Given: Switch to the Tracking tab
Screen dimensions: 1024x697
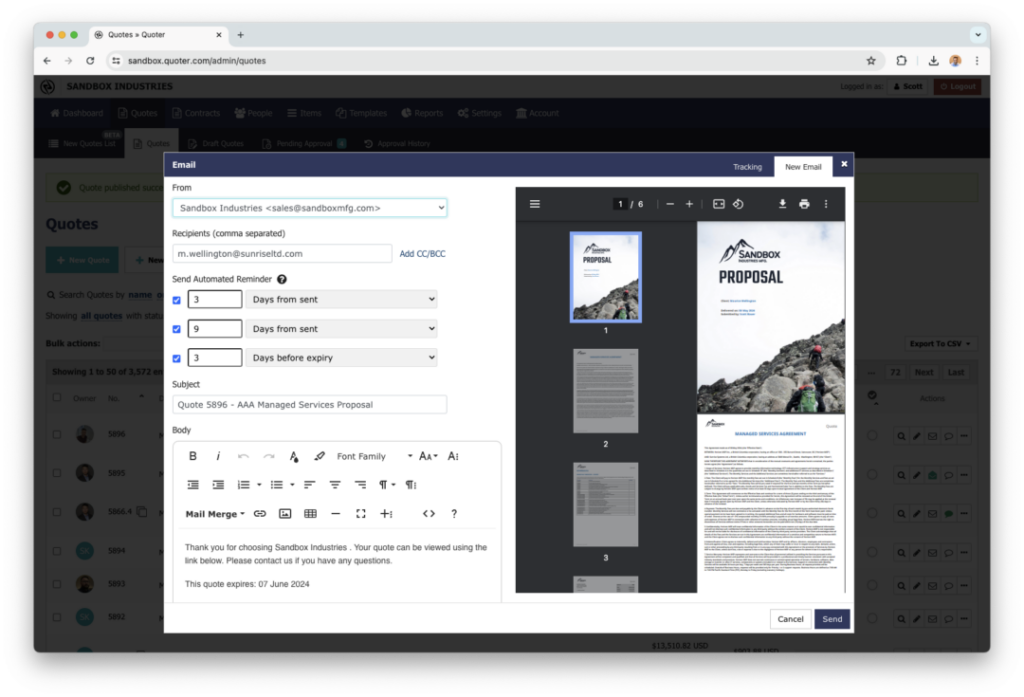Looking at the screenshot, I should pos(747,167).
